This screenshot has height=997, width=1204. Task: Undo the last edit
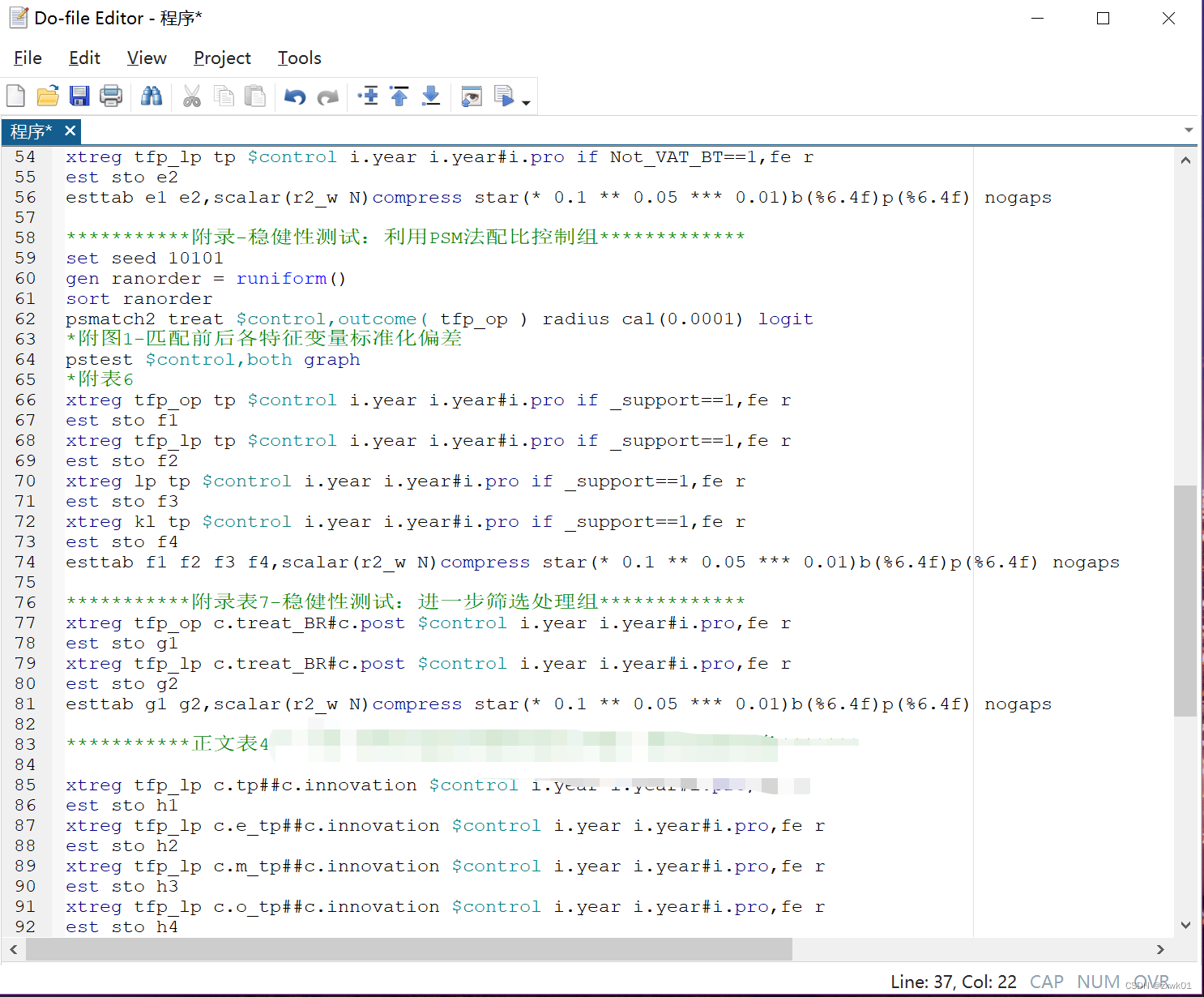295,96
